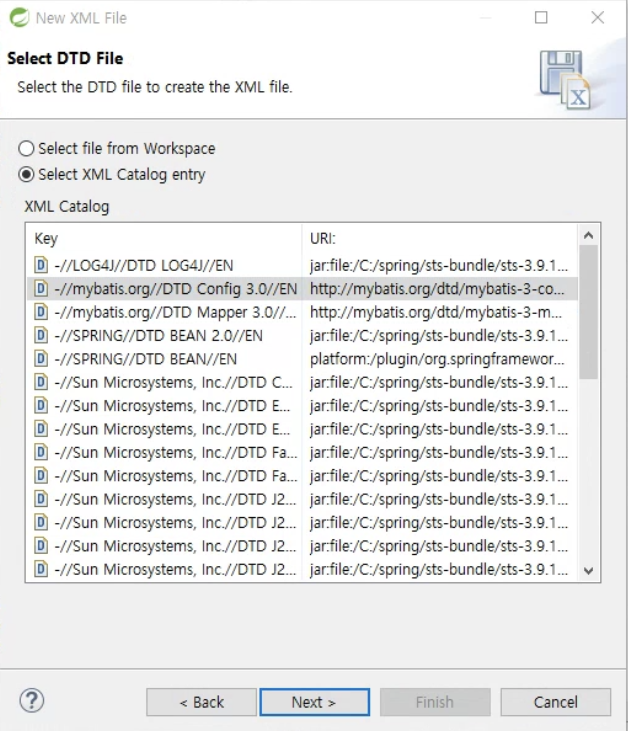Click the floppy disk XML wizard banner image

pos(565,80)
